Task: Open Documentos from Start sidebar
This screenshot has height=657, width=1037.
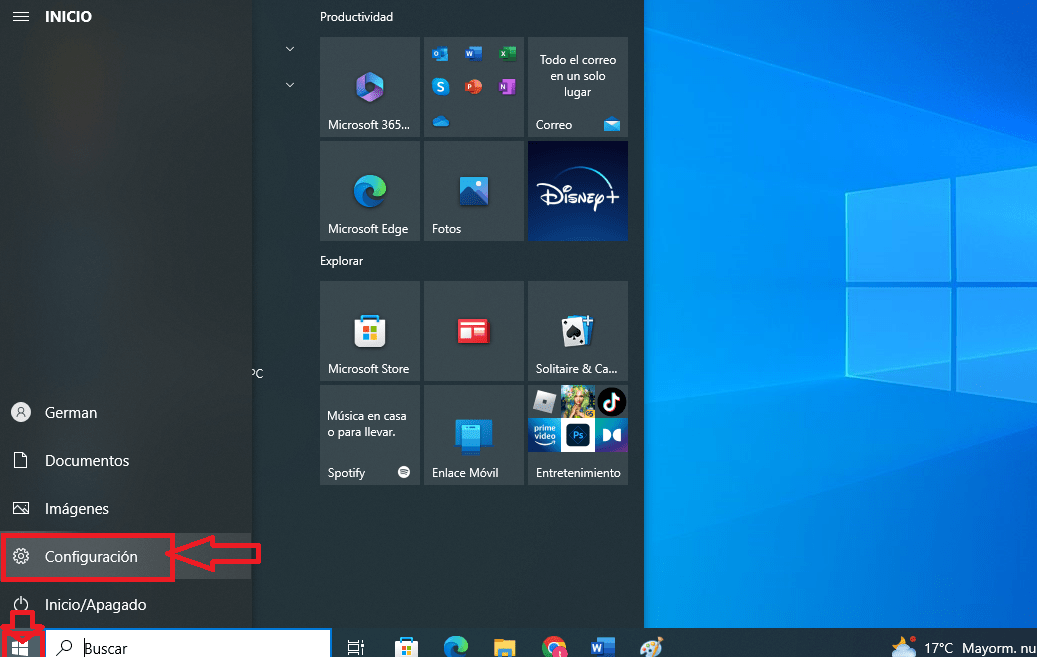Action: click(x=126, y=460)
